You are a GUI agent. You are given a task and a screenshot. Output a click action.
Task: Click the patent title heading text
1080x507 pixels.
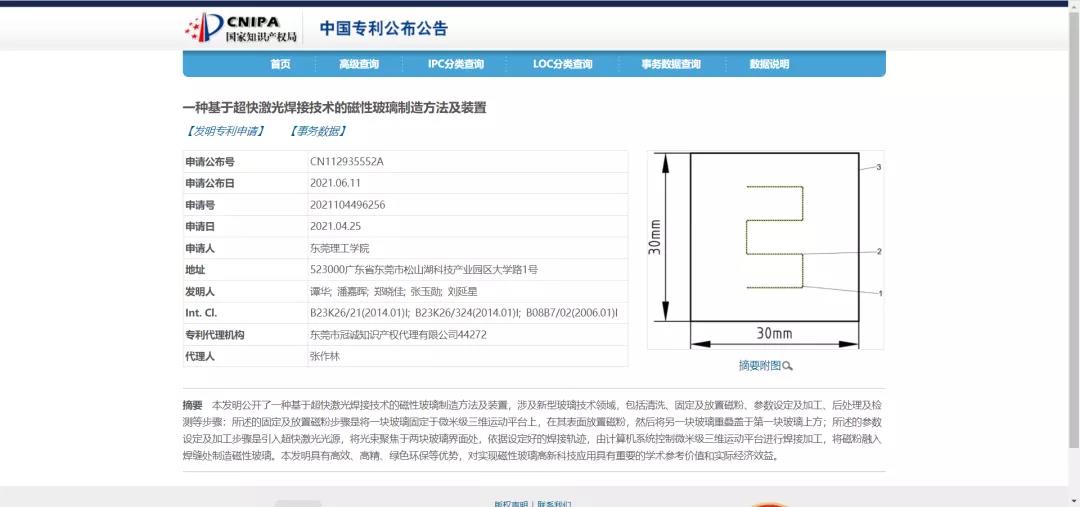[334, 107]
